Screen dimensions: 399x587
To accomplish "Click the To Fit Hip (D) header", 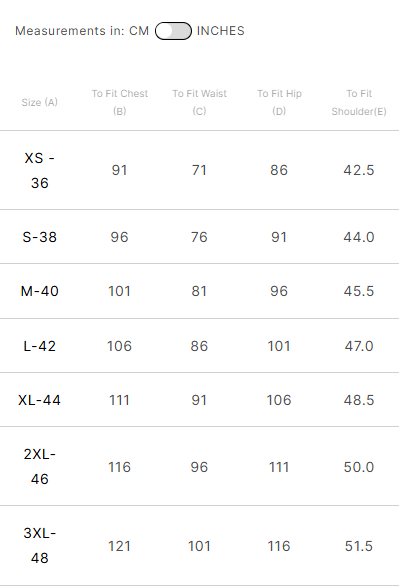I will coord(279,102).
